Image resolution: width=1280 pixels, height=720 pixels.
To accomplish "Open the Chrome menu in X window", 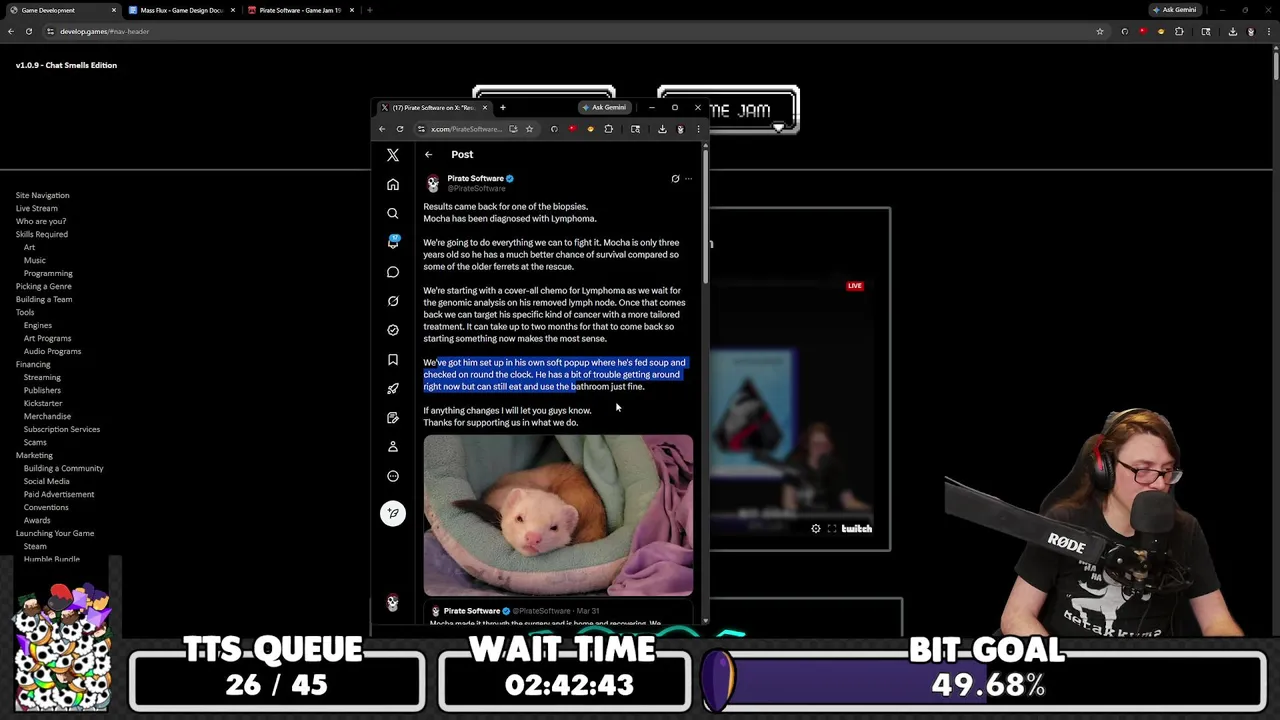I will coord(698,129).
